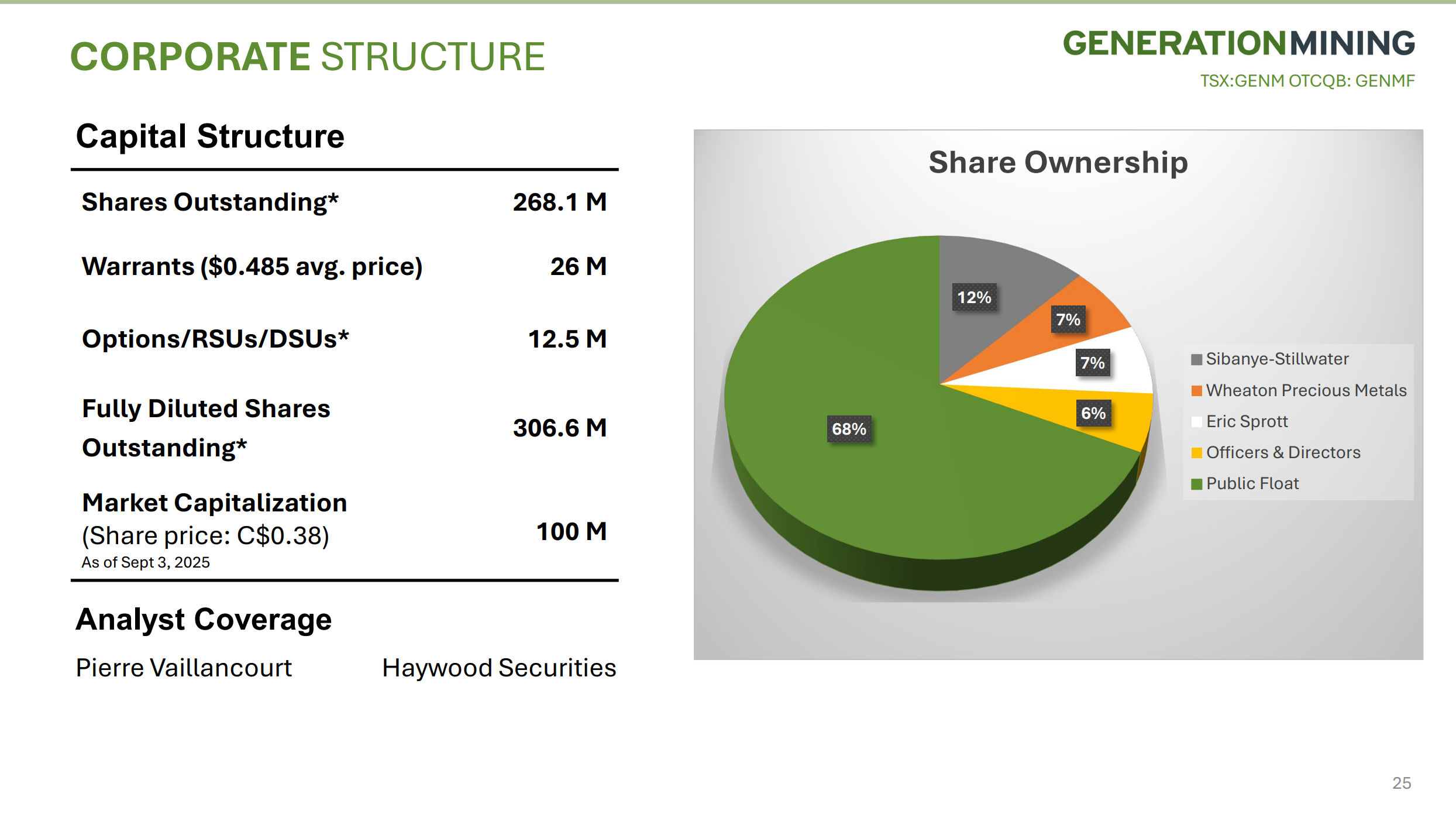Screen dimensions: 1456x818
Task: Click the 306.6 M fully diluted value
Action: [x=559, y=428]
